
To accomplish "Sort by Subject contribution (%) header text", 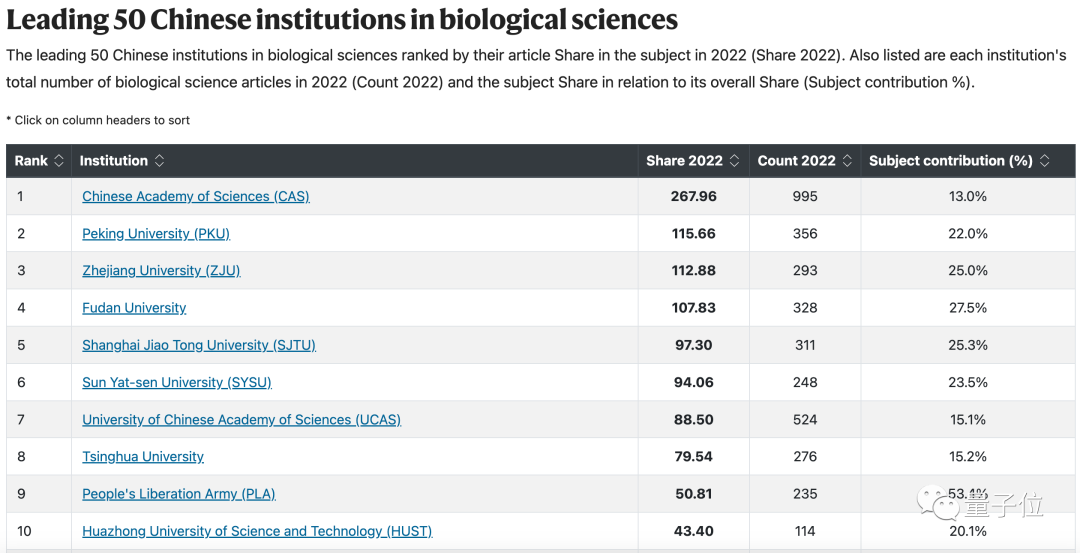I will tap(950, 161).
